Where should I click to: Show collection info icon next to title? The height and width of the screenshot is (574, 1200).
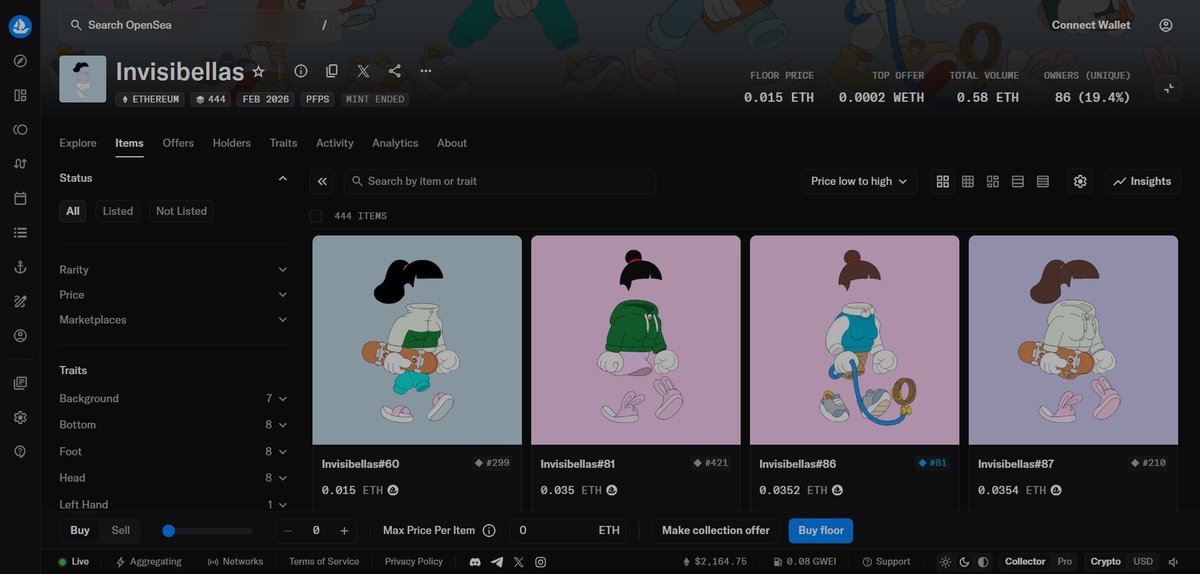300,71
